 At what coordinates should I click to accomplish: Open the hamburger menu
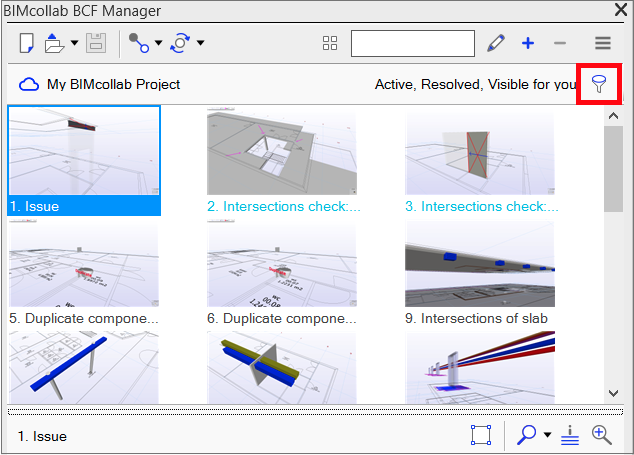[602, 43]
